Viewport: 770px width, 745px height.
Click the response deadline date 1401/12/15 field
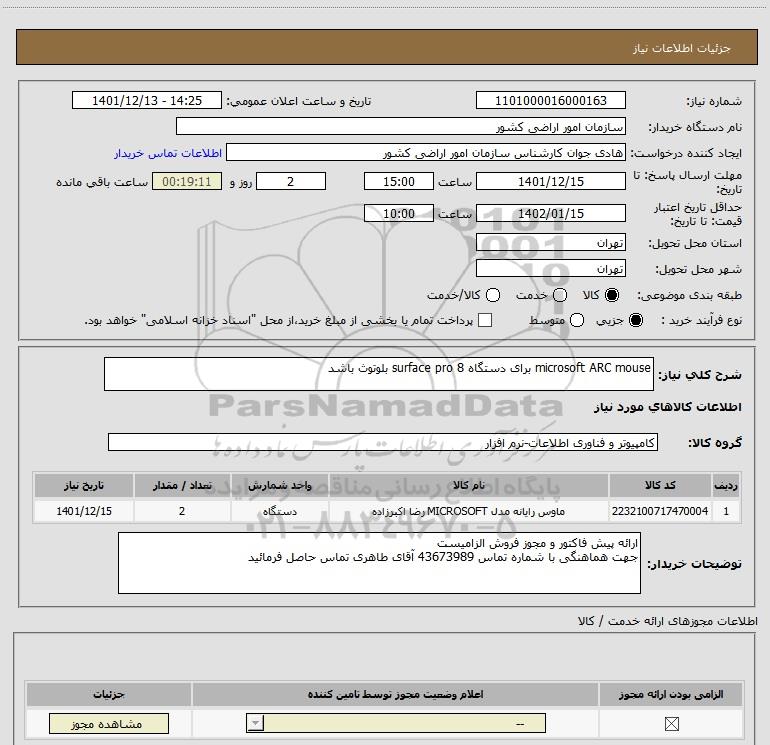(x=550, y=182)
